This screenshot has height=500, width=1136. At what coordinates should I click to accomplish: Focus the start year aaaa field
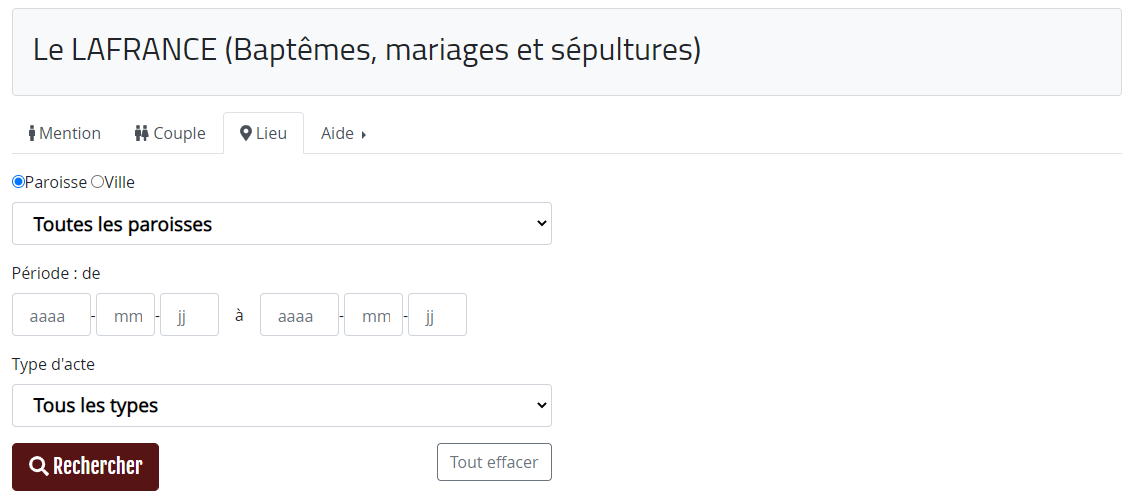[51, 314]
